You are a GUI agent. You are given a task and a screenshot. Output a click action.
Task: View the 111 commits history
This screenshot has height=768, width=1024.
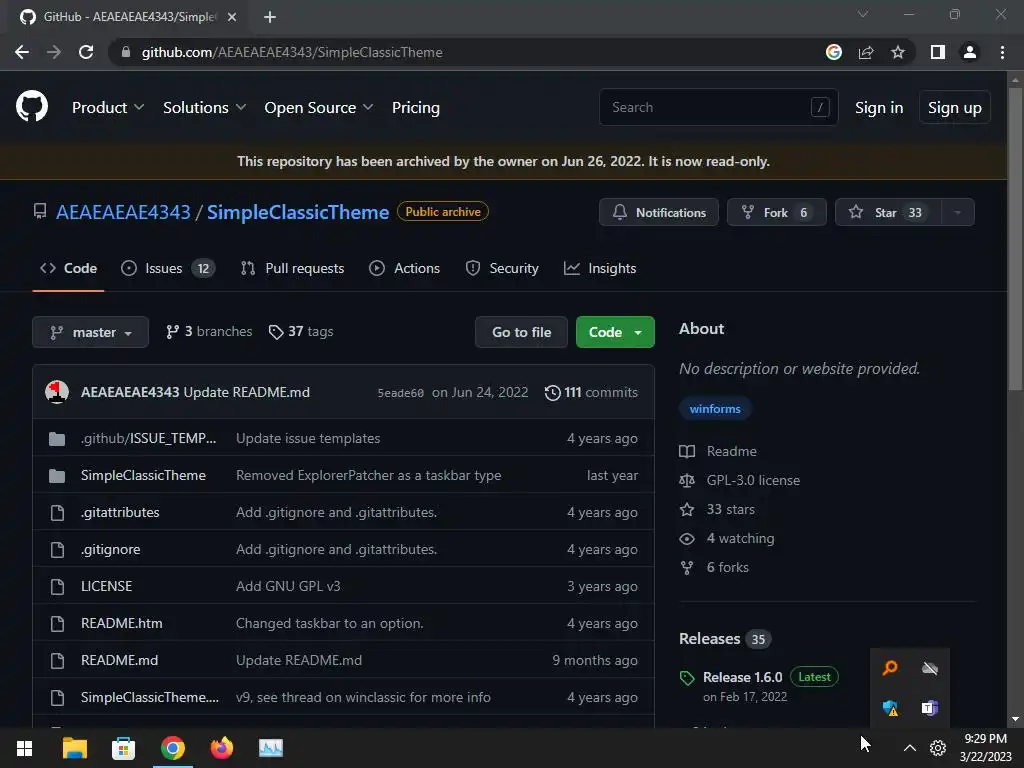(591, 392)
